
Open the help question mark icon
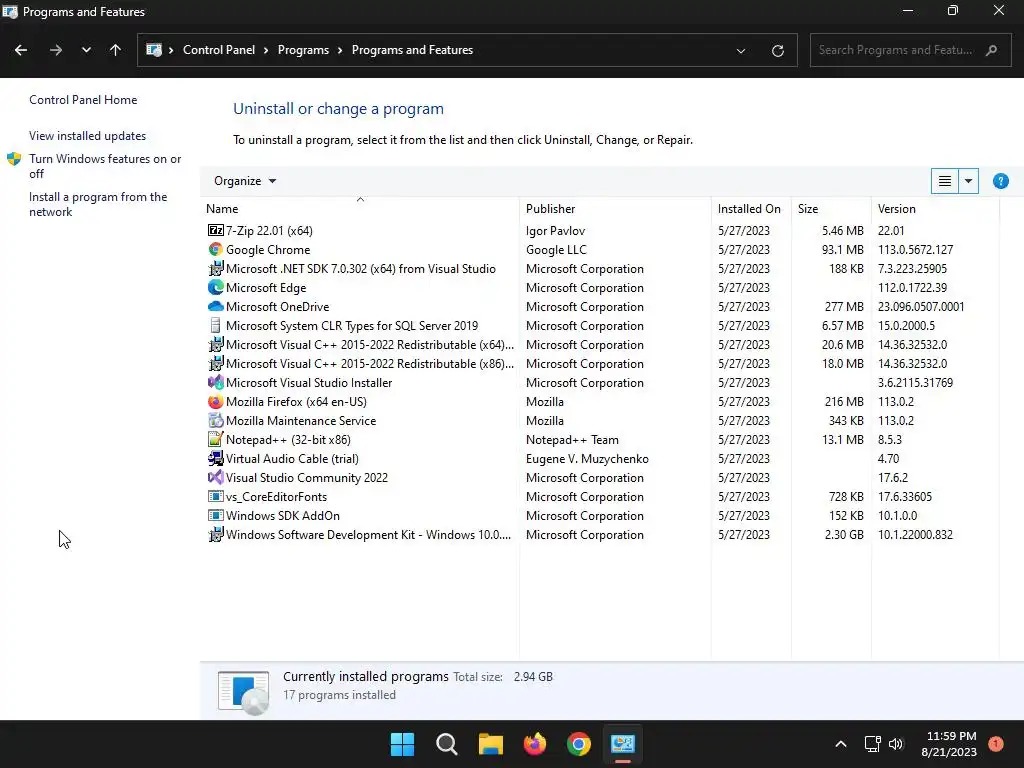(1000, 181)
